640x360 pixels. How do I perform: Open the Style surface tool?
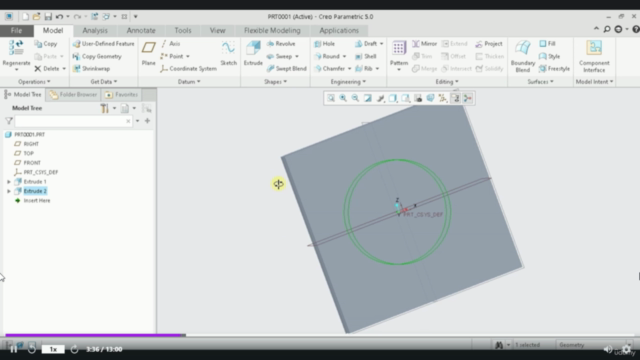(549, 56)
